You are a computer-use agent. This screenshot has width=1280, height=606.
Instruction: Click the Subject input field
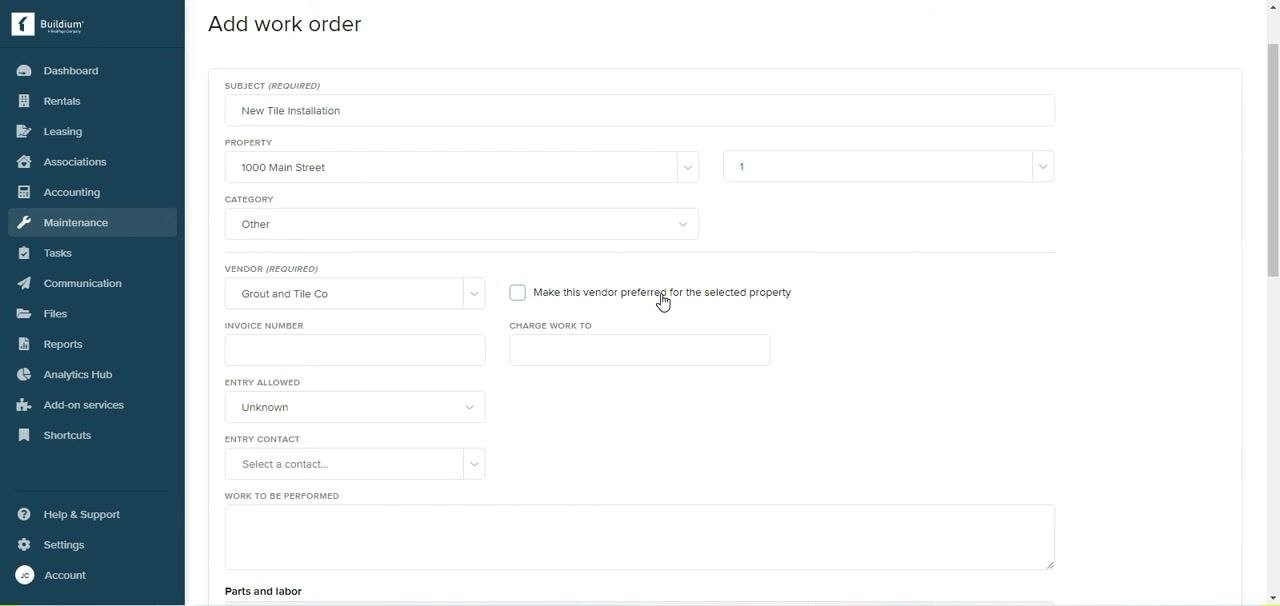pyautogui.click(x=640, y=110)
